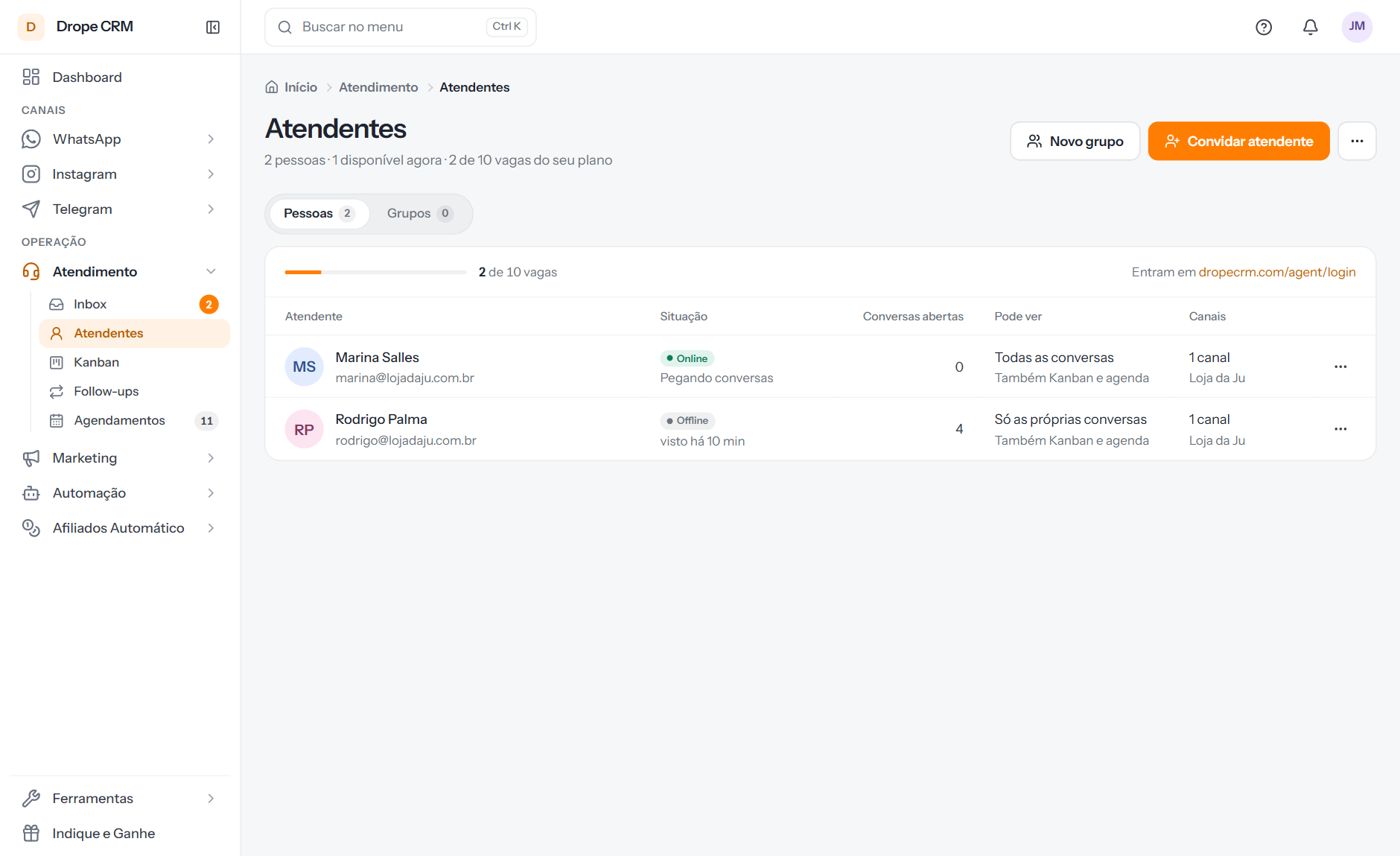This screenshot has height=856, width=1400.
Task: Expand the Automação section chevron
Action: tap(211, 493)
